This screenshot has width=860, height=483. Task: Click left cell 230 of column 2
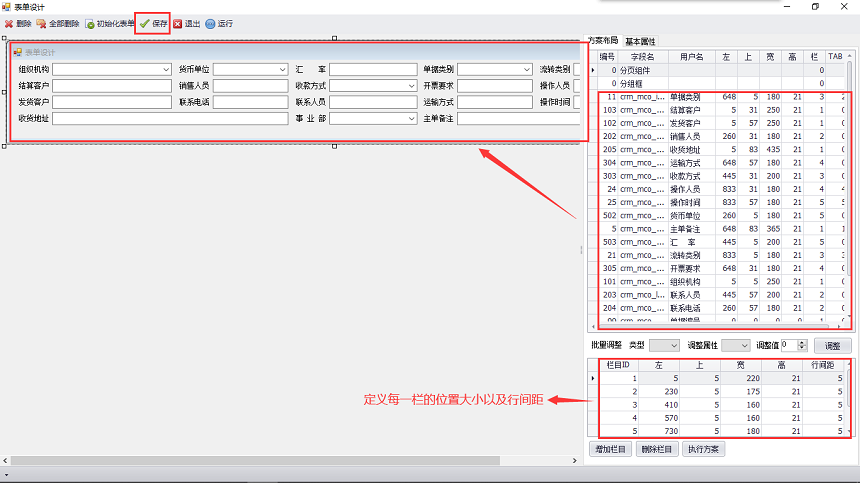(x=659, y=391)
